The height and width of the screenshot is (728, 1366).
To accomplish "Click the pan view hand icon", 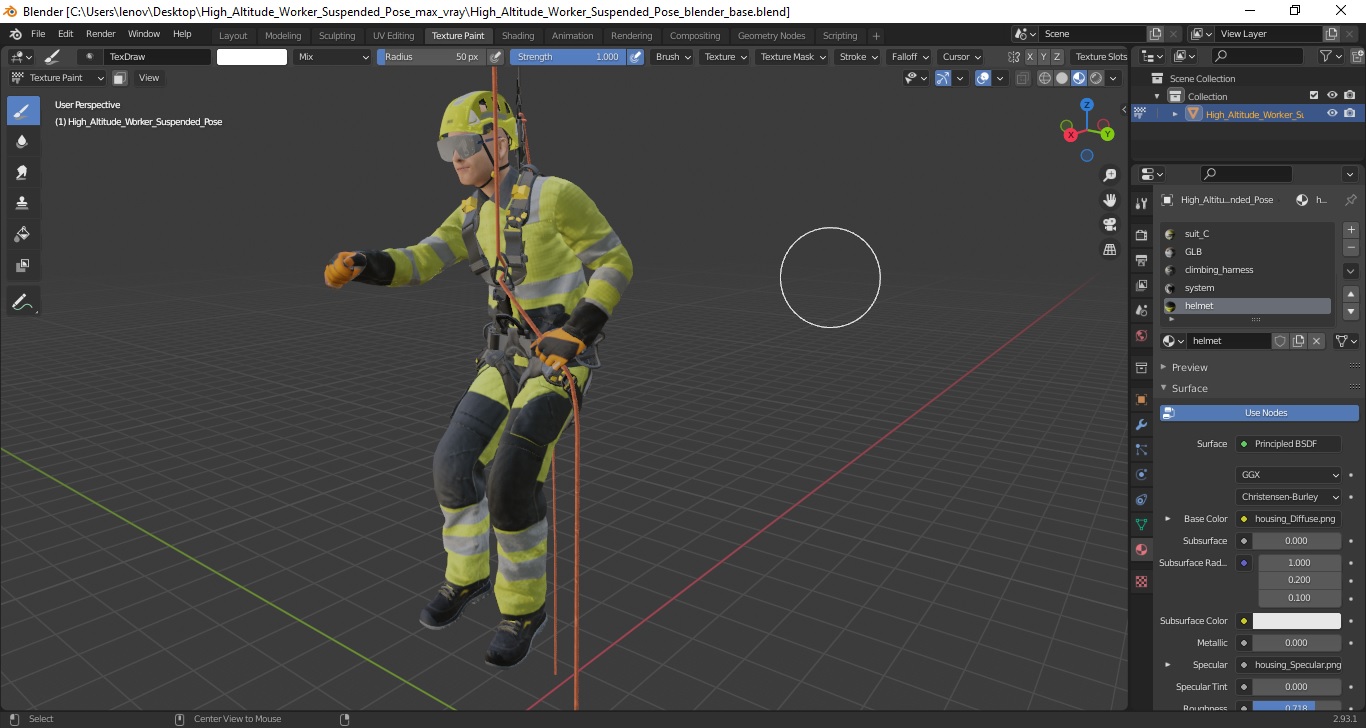I will 1110,200.
